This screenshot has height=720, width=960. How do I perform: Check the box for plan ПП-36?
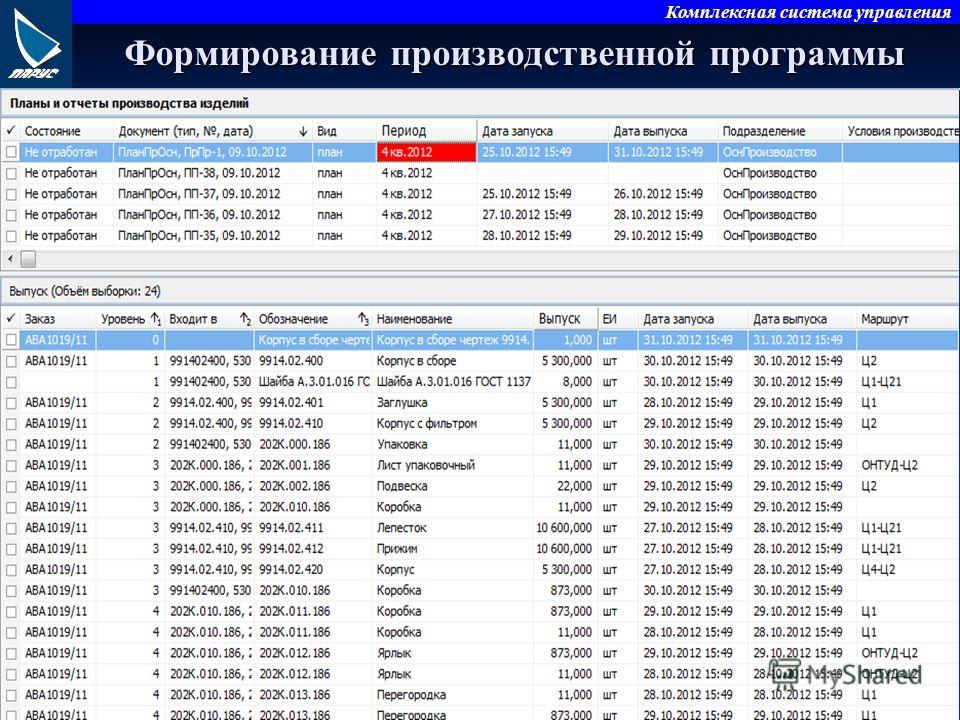tap(11, 215)
